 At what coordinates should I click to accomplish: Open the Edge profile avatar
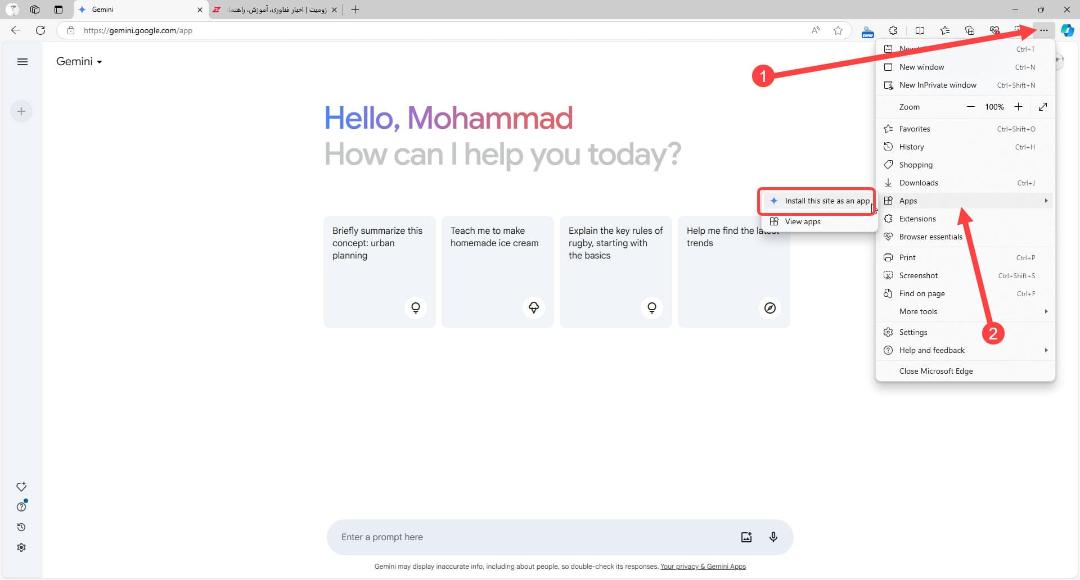pyautogui.click(x=12, y=10)
